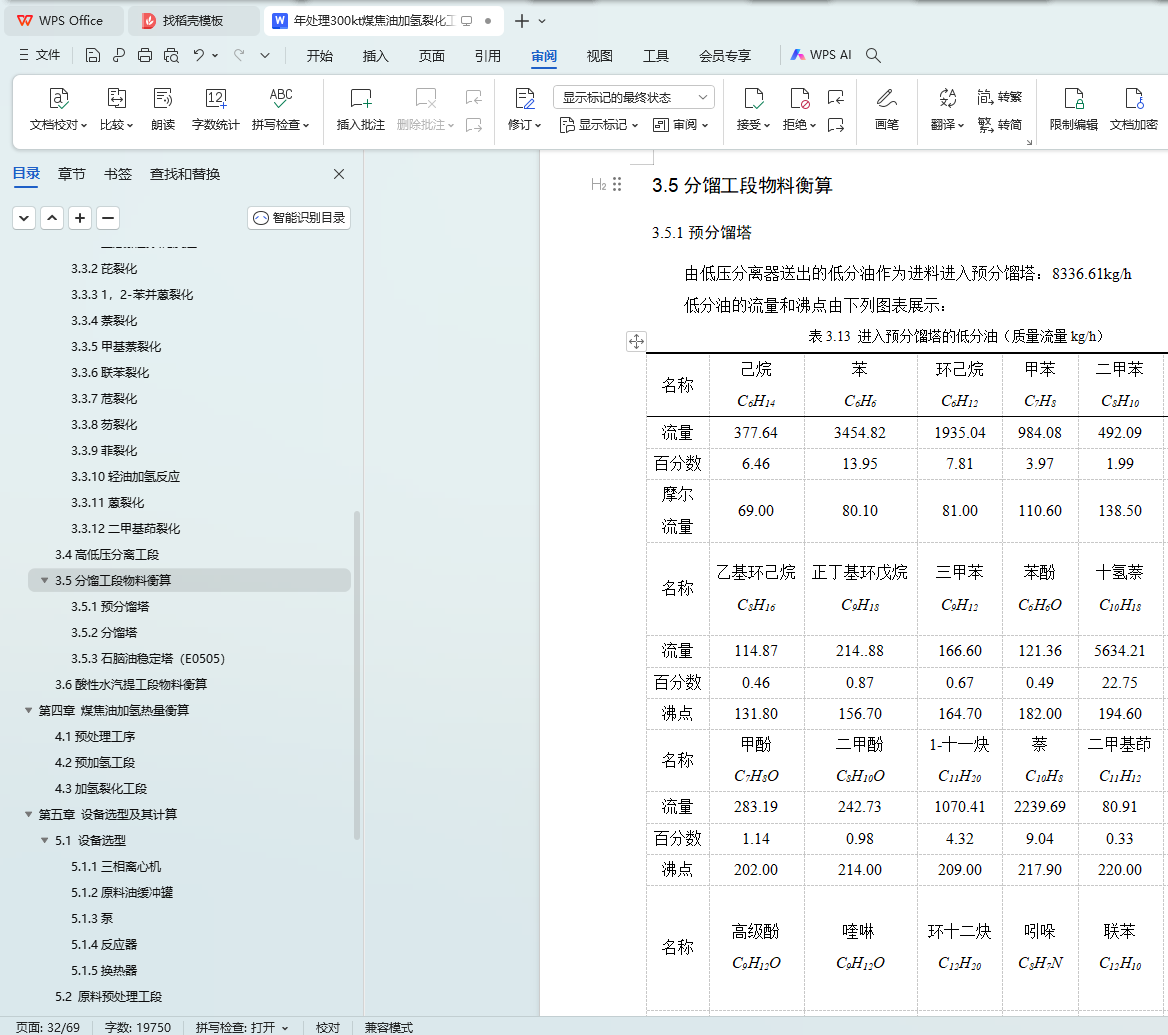1168x1035 pixels.
Task: Switch to the 书签 pane tab
Action: [118, 174]
